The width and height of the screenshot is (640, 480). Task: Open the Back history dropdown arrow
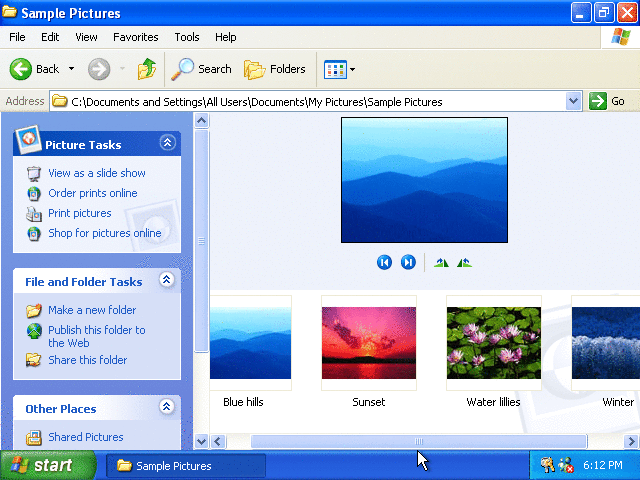[x=71, y=69]
